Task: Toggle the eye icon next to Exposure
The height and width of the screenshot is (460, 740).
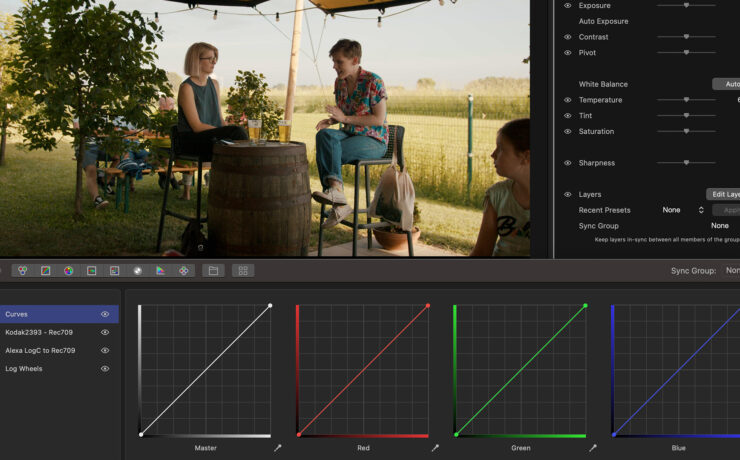Action: [x=568, y=6]
